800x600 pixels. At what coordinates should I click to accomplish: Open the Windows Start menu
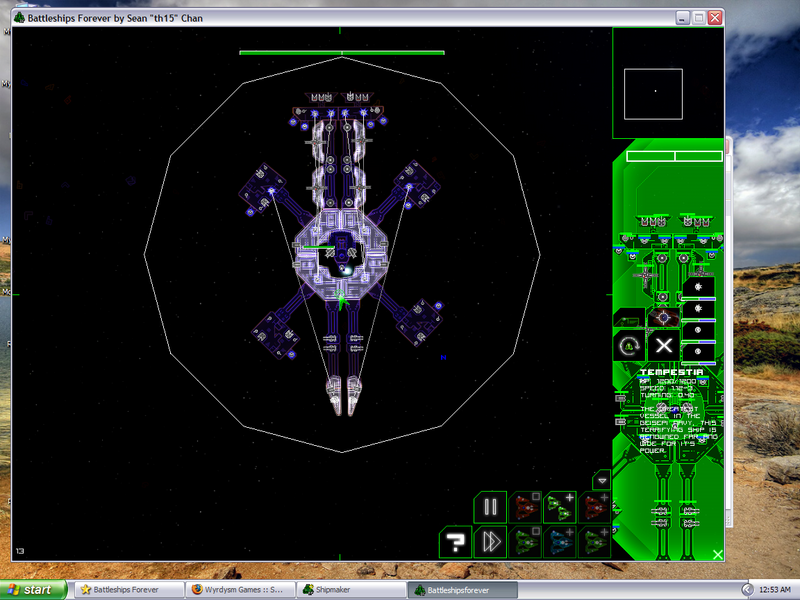(33, 590)
